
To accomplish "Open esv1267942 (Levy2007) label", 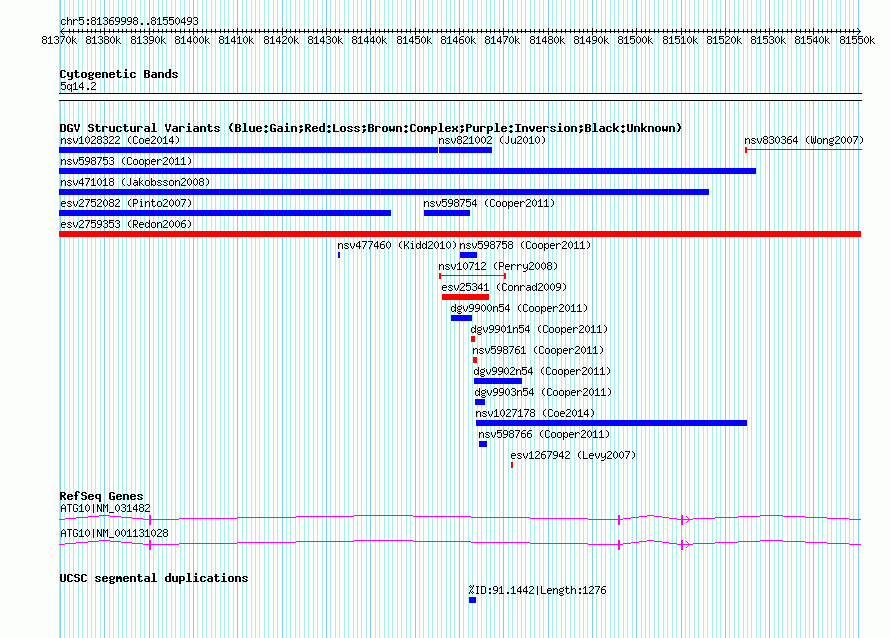I will [x=573, y=455].
